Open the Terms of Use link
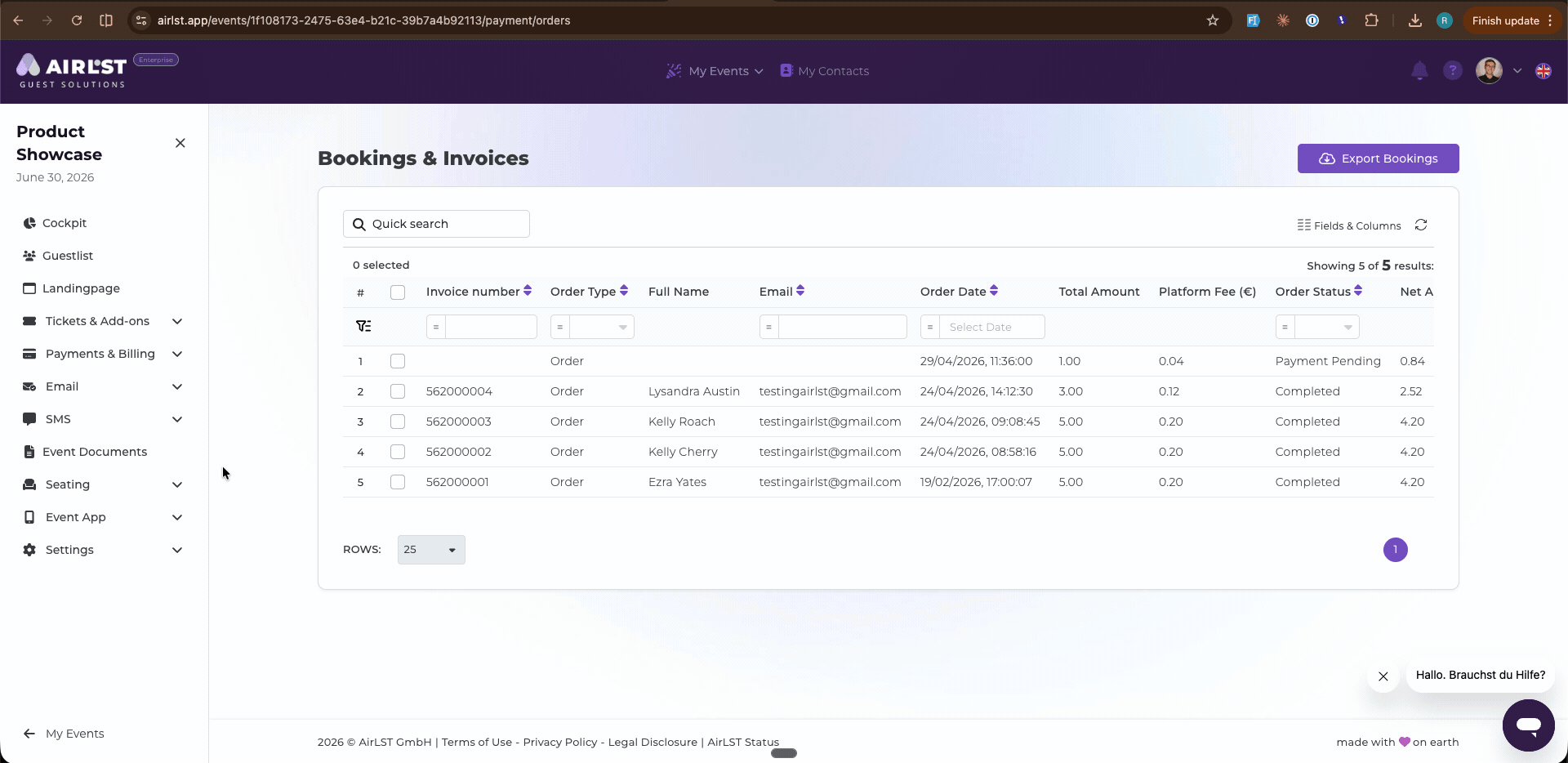The image size is (1568, 763). (x=477, y=742)
